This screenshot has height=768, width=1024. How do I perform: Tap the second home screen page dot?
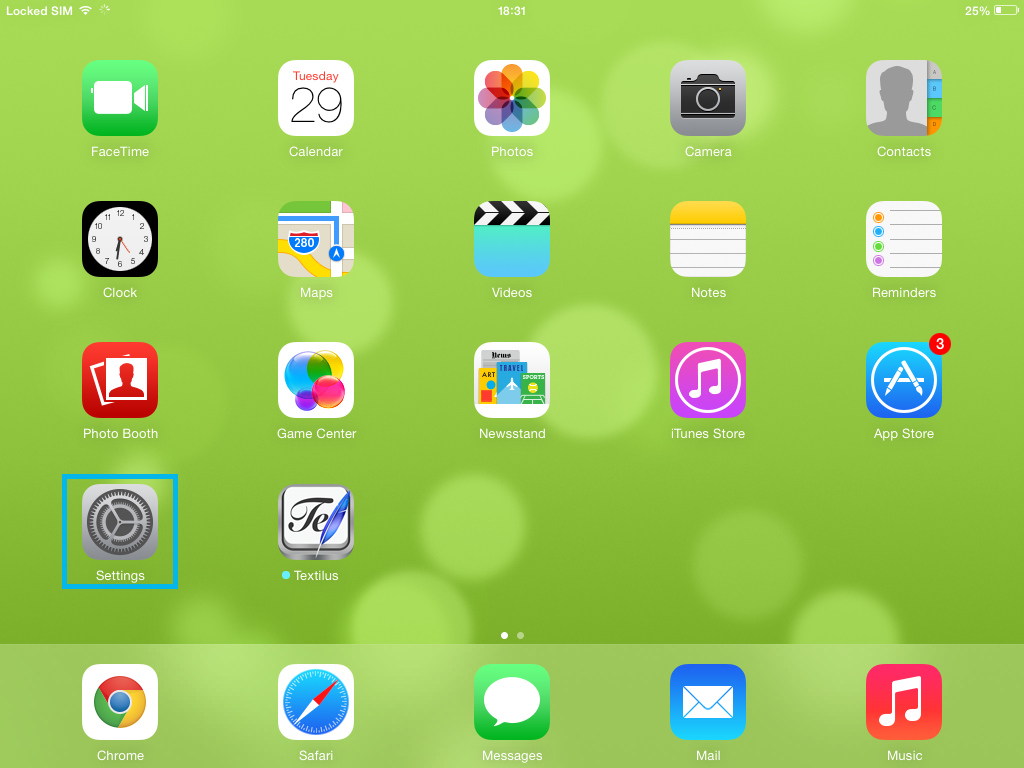[x=520, y=635]
